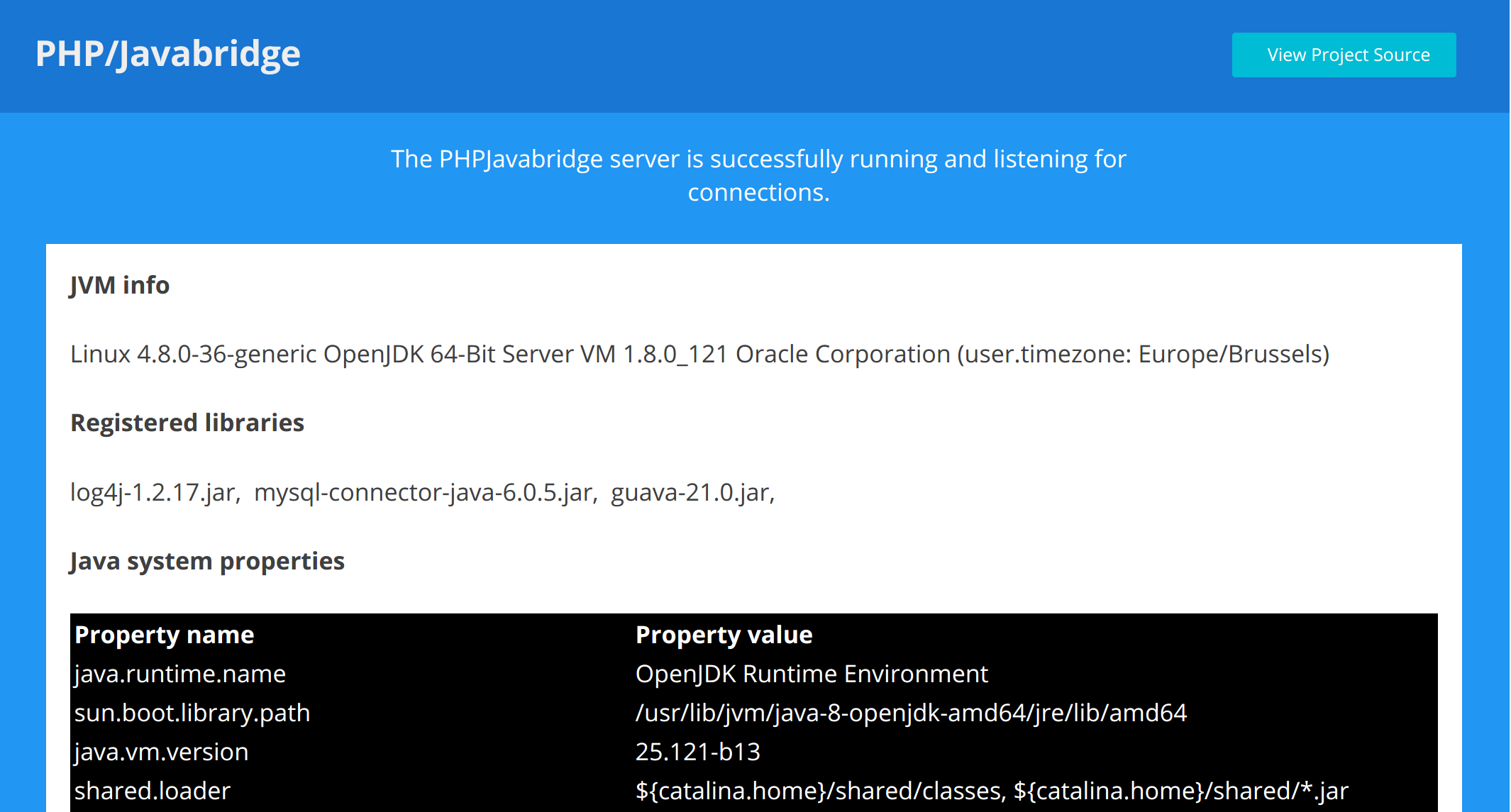This screenshot has width=1511, height=812.
Task: Click the guava-21.0.jar library entry
Action: pos(691,492)
